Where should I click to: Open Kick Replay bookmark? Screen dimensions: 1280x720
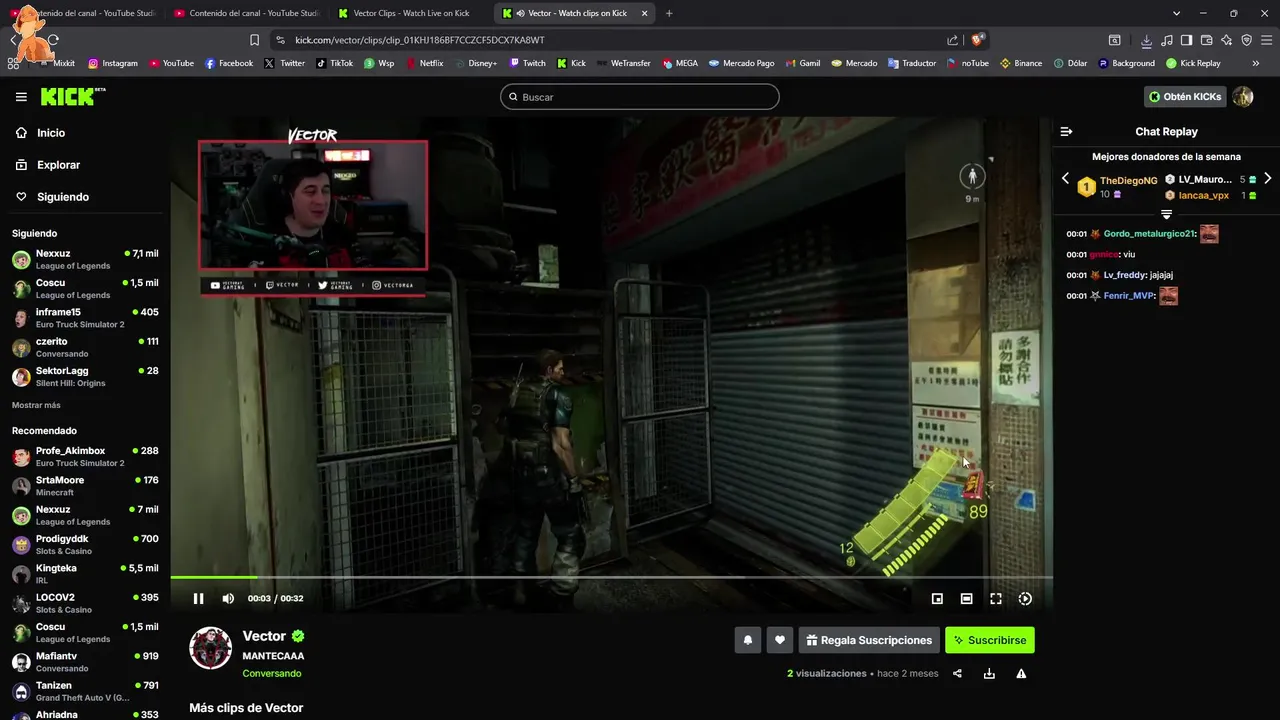click(1193, 63)
